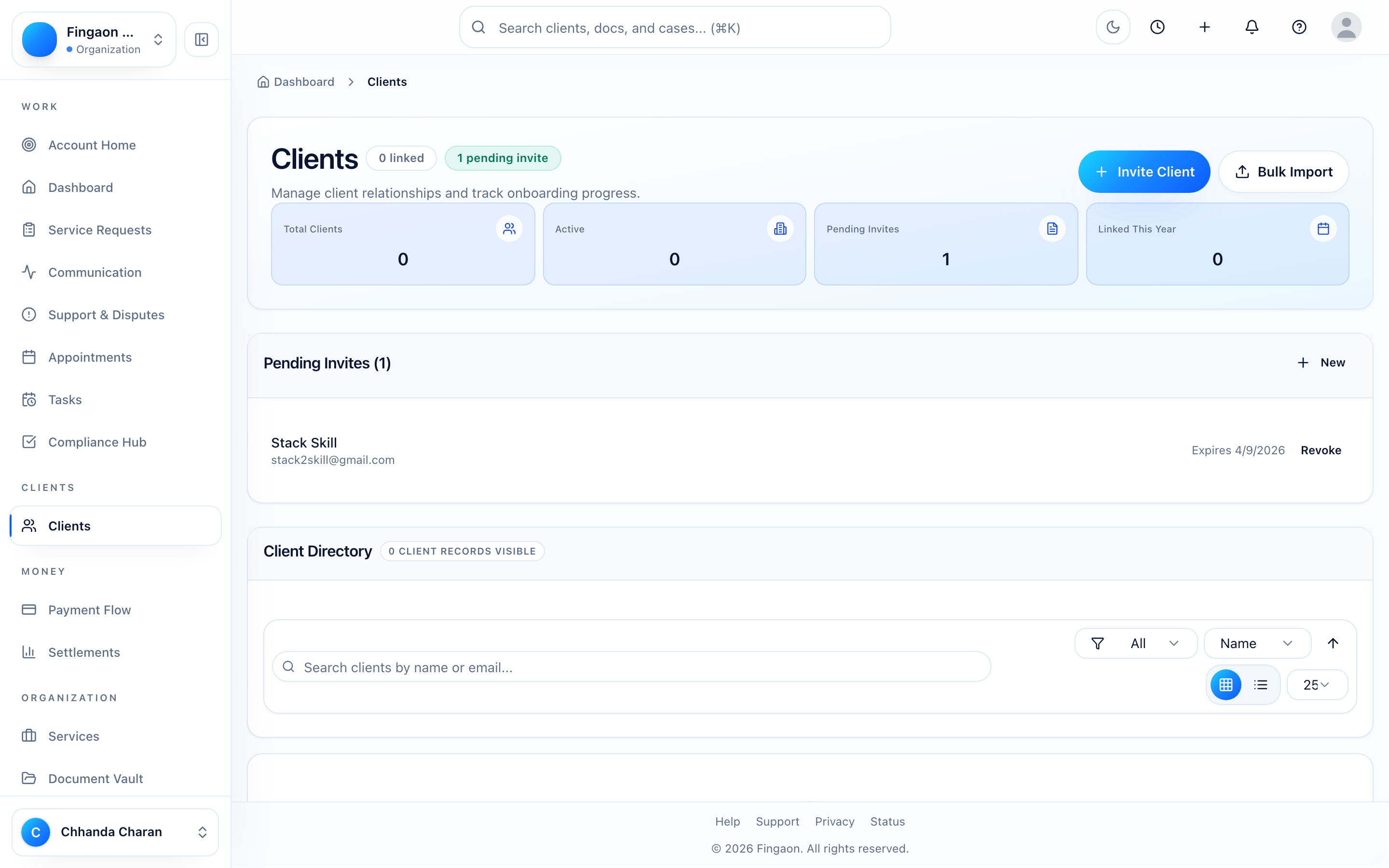Screen dimensions: 1389x868
Task: Click New in Pending Invites
Action: pos(1321,363)
